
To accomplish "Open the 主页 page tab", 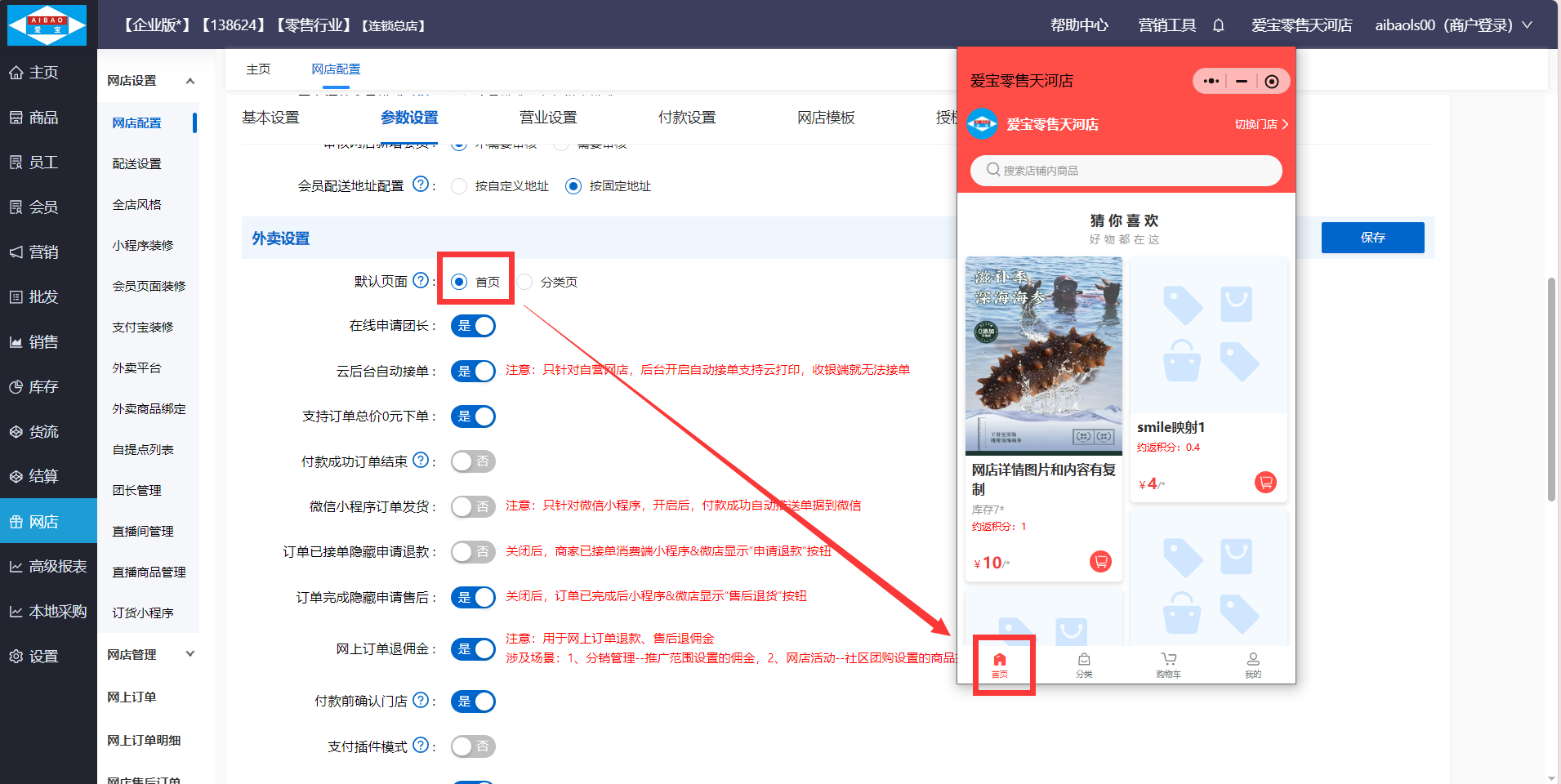I will (x=258, y=69).
